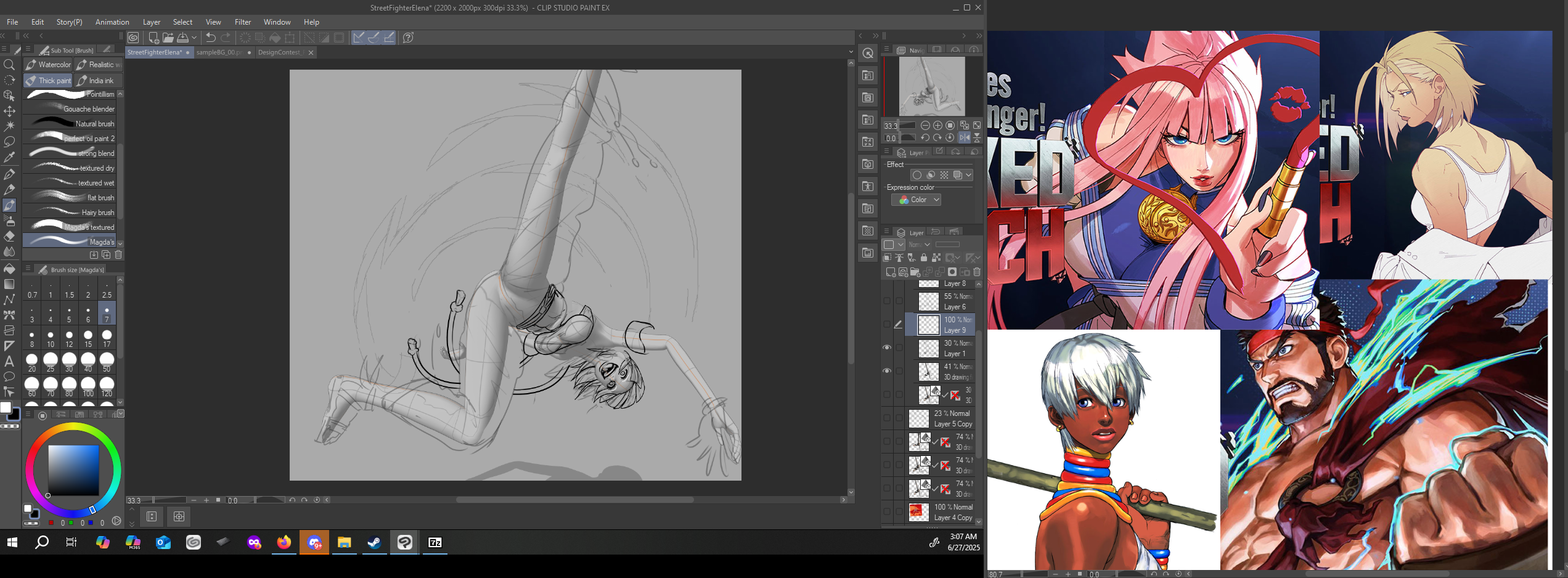Toggle visibility of Layer 1
This screenshot has height=578, width=1568.
click(887, 348)
